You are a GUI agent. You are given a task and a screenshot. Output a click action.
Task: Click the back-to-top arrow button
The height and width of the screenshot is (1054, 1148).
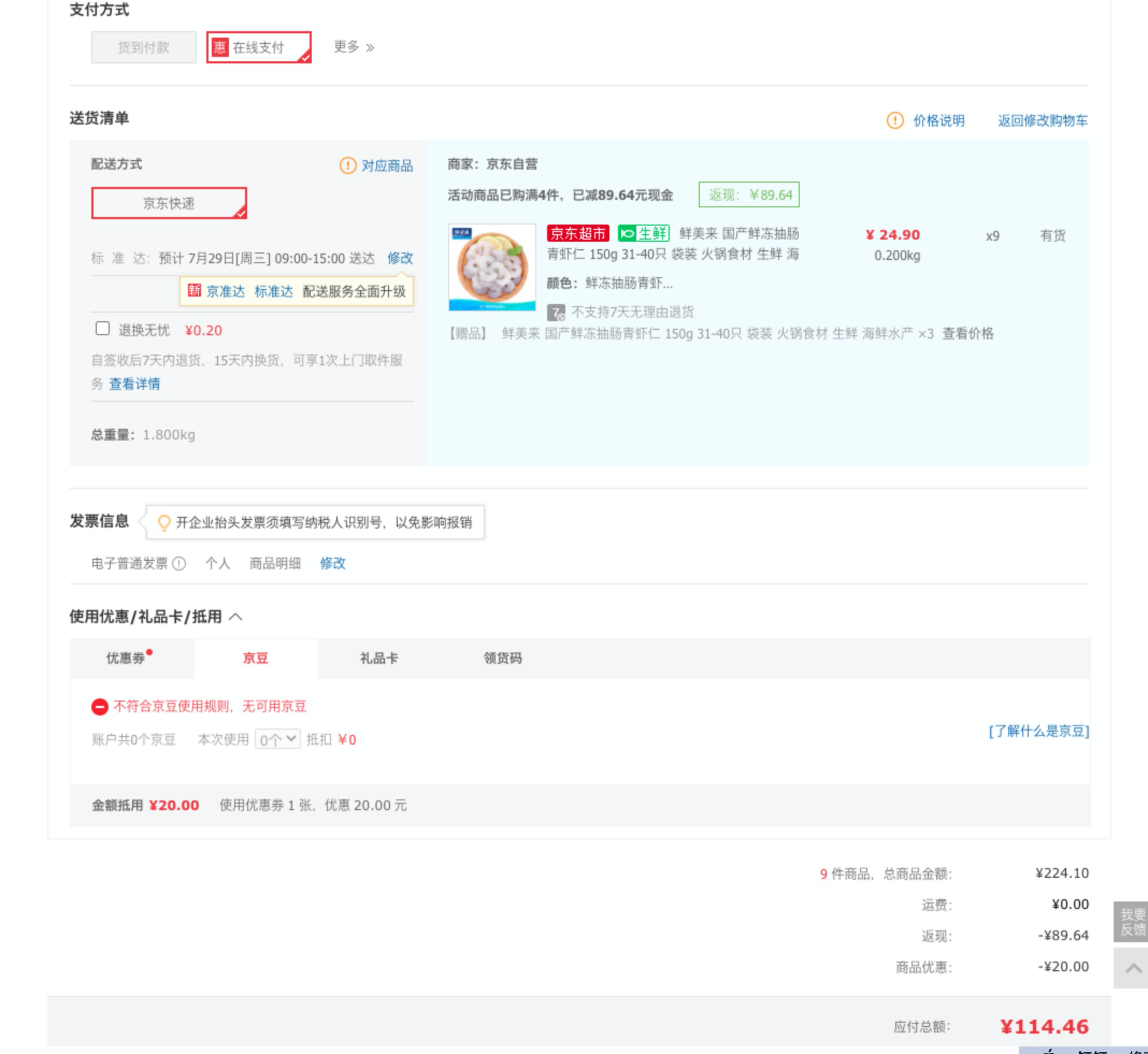1131,968
